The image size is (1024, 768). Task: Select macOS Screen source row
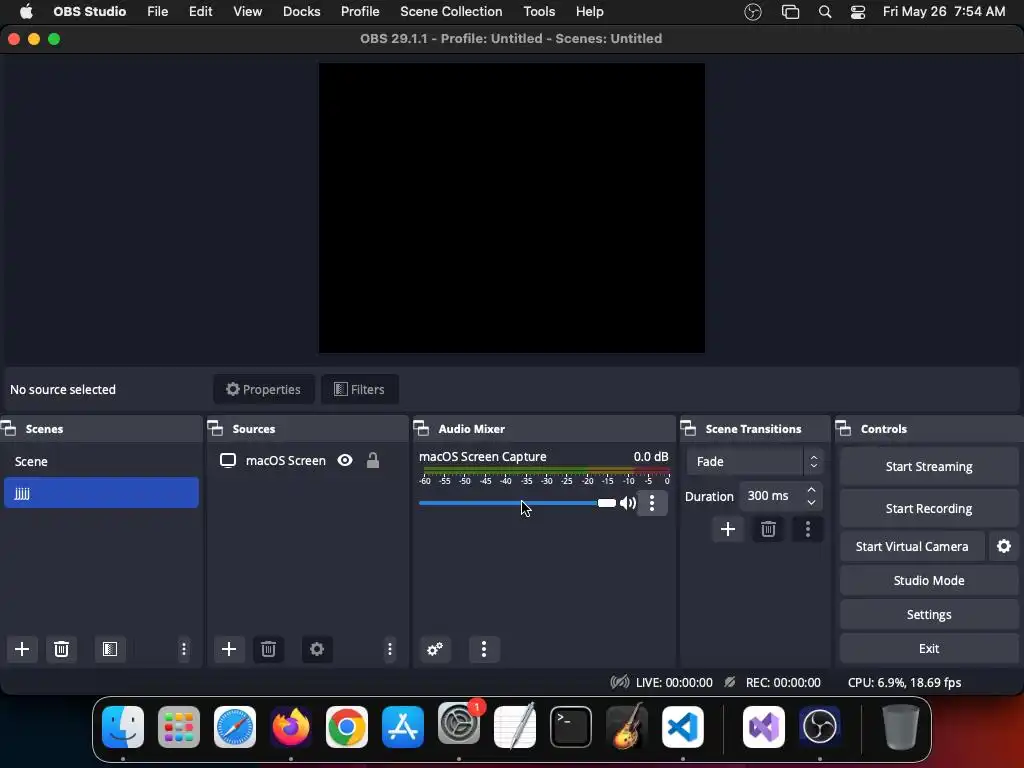point(307,460)
